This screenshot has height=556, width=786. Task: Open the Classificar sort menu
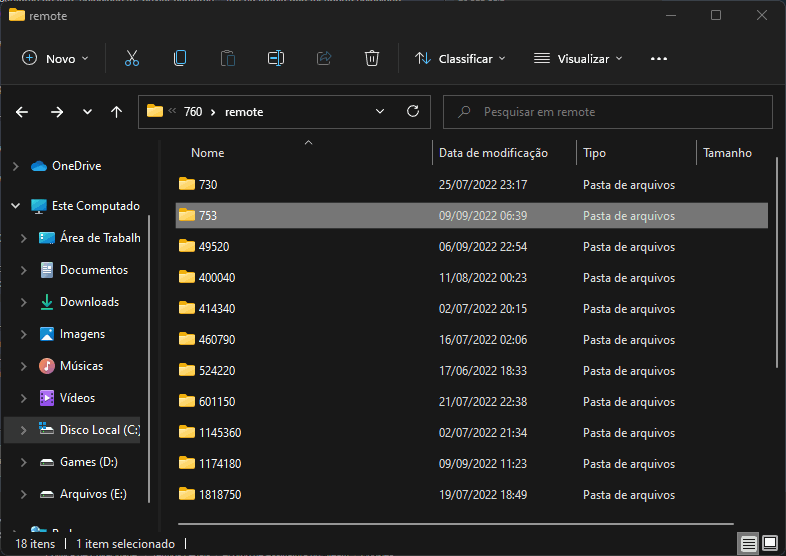460,59
